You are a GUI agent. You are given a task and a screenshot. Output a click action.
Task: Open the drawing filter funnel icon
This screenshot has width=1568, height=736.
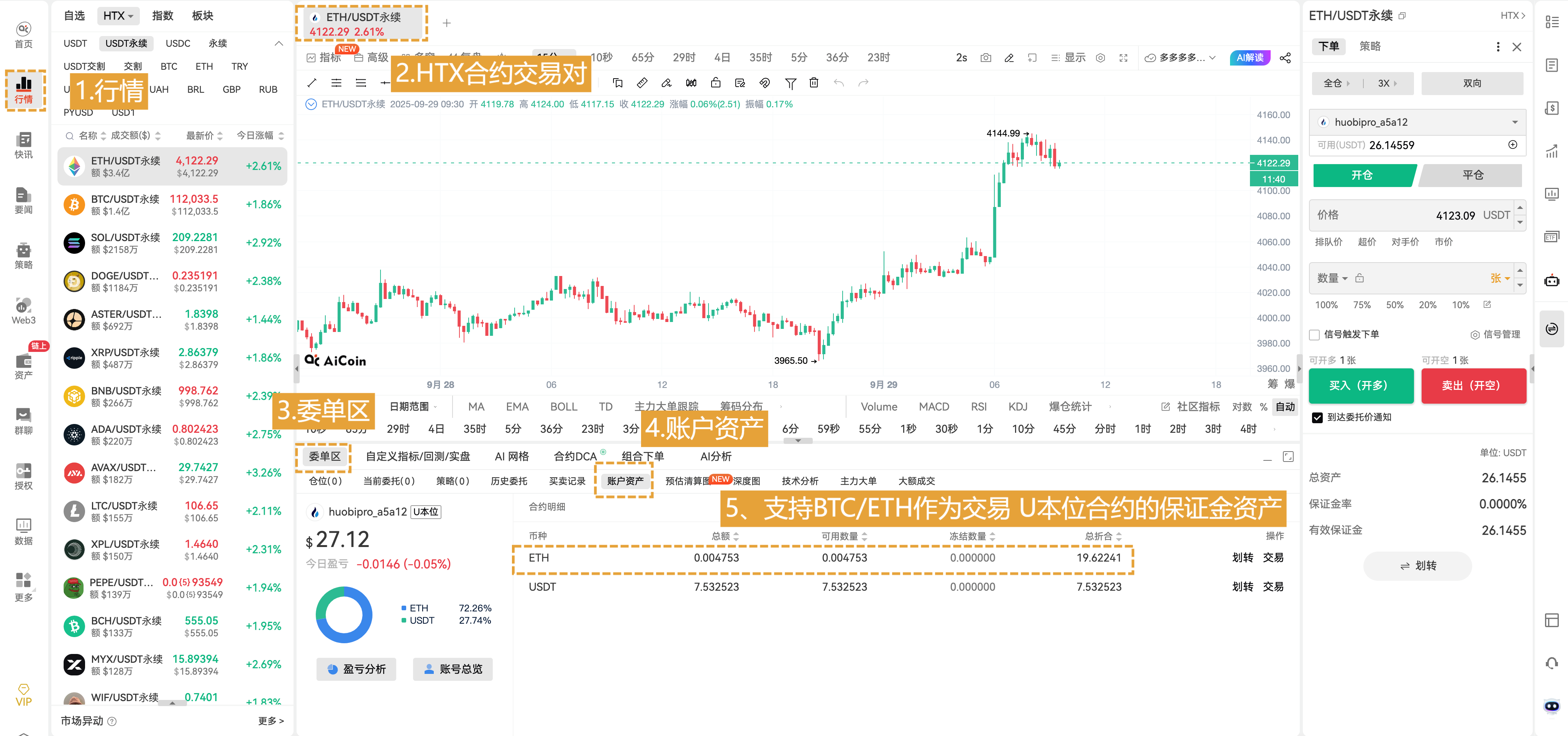pos(790,83)
